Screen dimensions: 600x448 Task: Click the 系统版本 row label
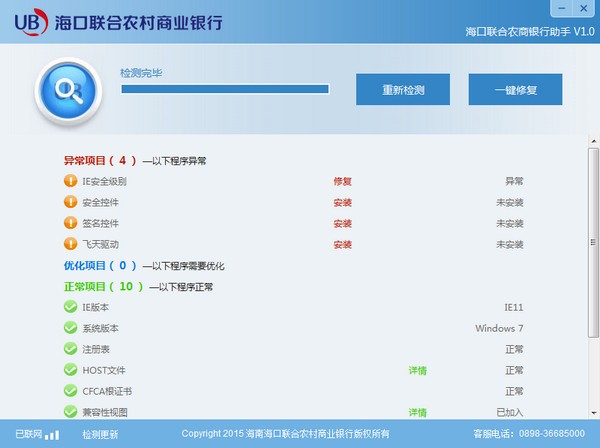(x=100, y=328)
